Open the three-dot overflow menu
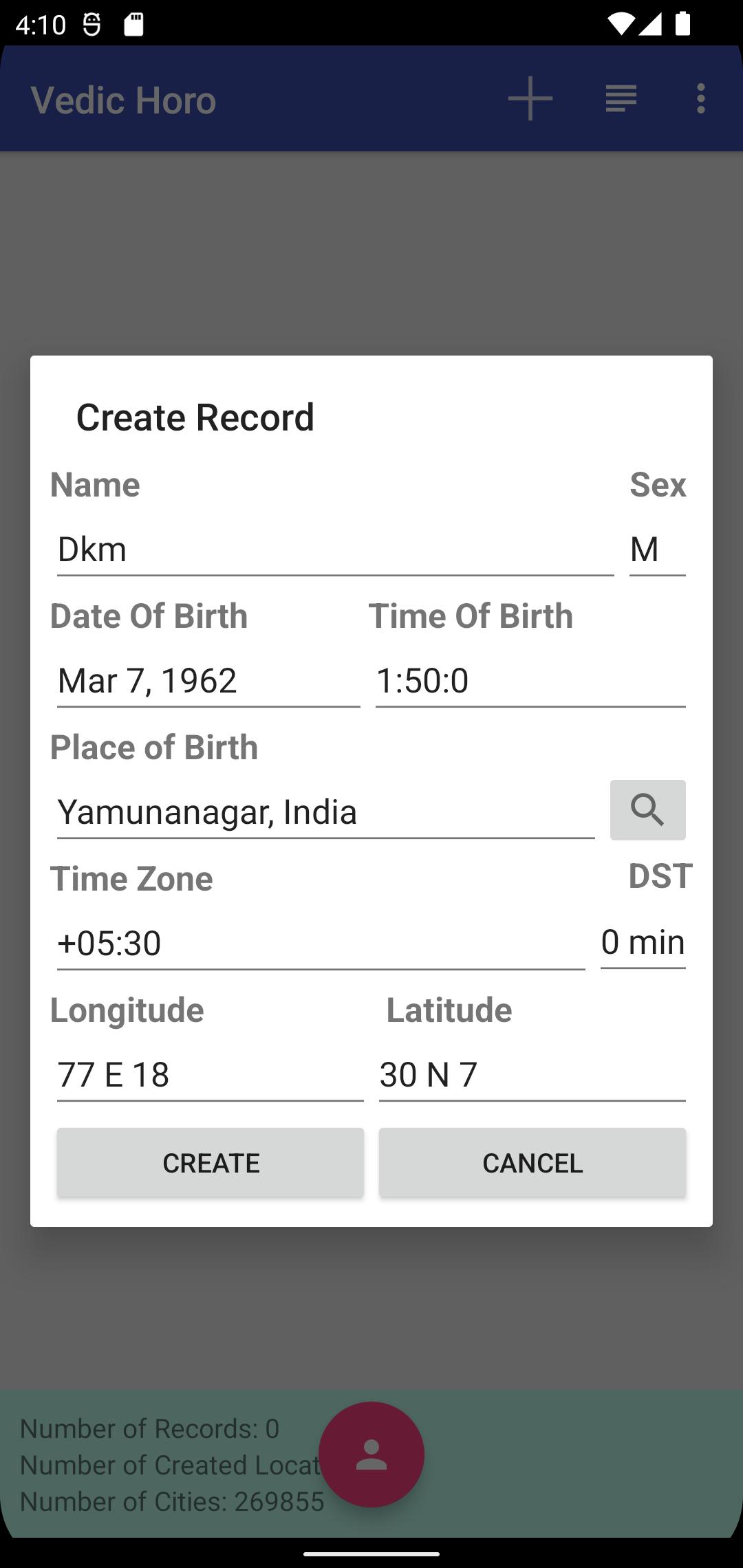The height and width of the screenshot is (1568, 743). pos(700,99)
